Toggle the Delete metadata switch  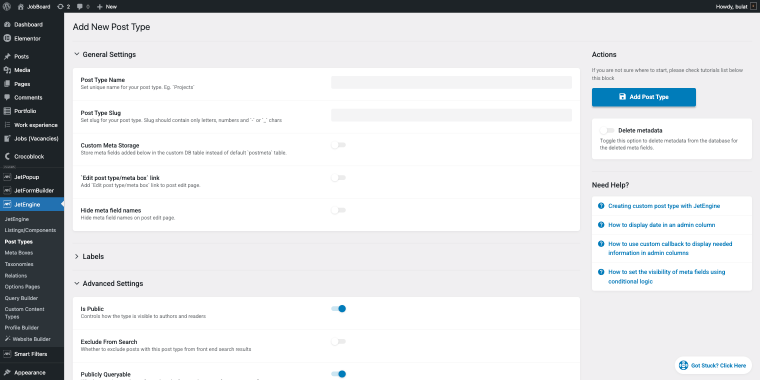[x=607, y=130]
